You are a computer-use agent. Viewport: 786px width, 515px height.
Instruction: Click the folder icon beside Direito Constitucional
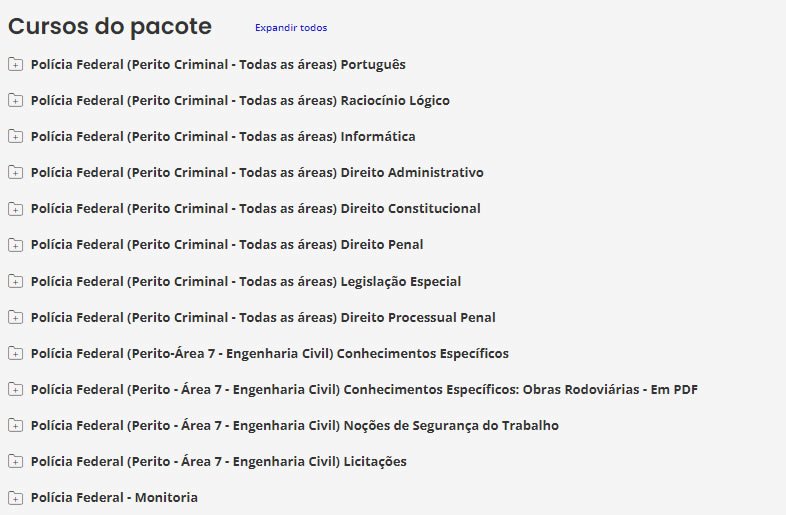(x=15, y=209)
